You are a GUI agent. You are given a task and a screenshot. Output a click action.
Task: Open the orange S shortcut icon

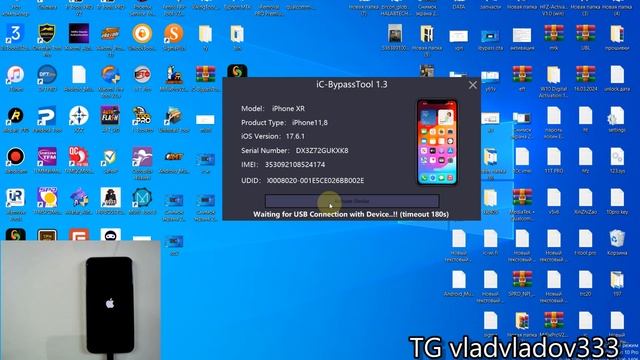point(173,33)
